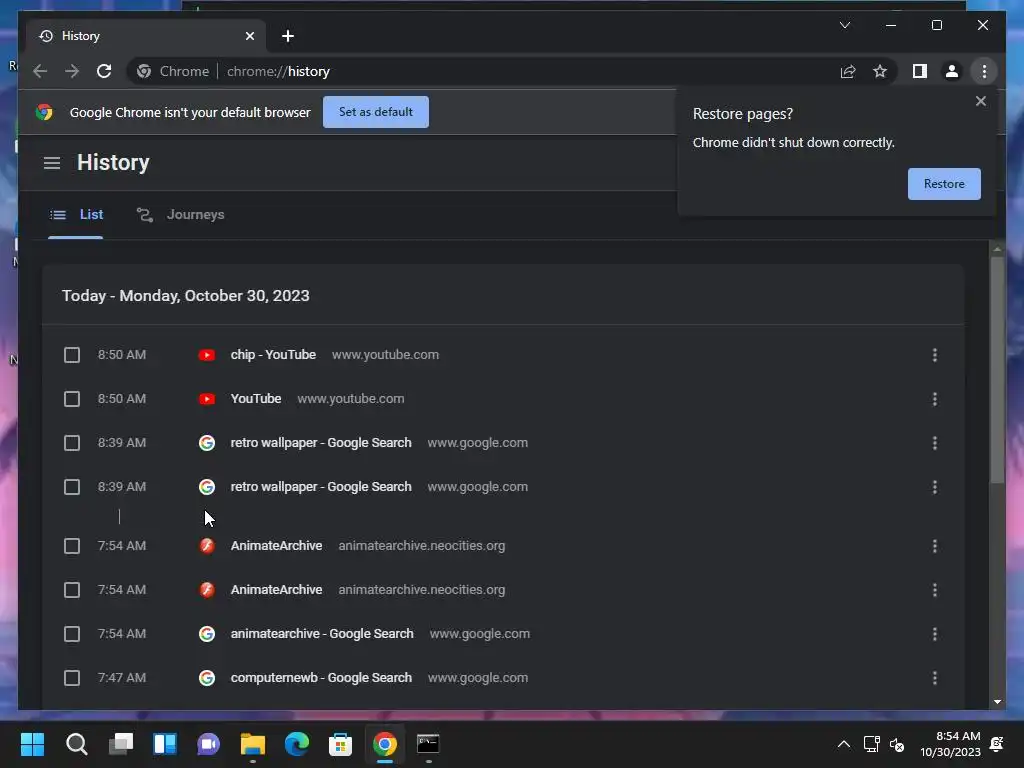Open actions menu for first AnimateArchive entry
Screen dimensions: 1024x768
(x=935, y=545)
